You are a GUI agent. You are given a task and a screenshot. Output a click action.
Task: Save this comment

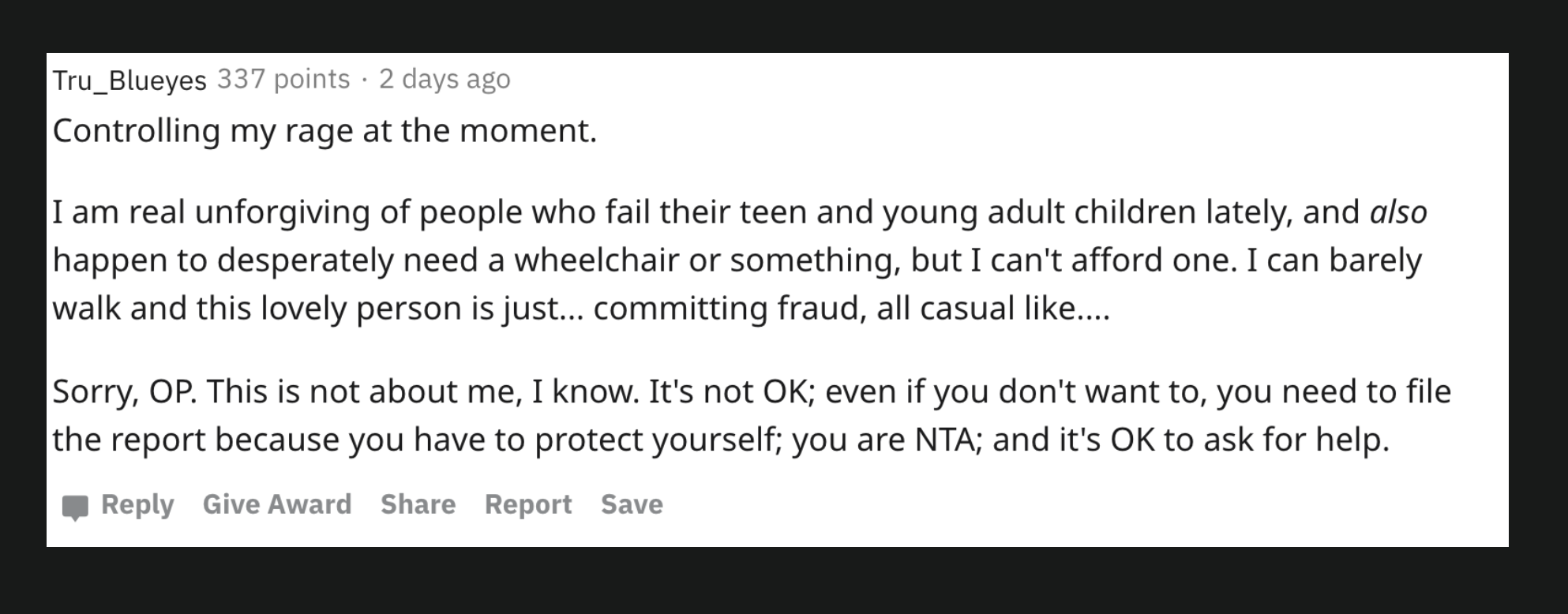pyautogui.click(x=632, y=504)
